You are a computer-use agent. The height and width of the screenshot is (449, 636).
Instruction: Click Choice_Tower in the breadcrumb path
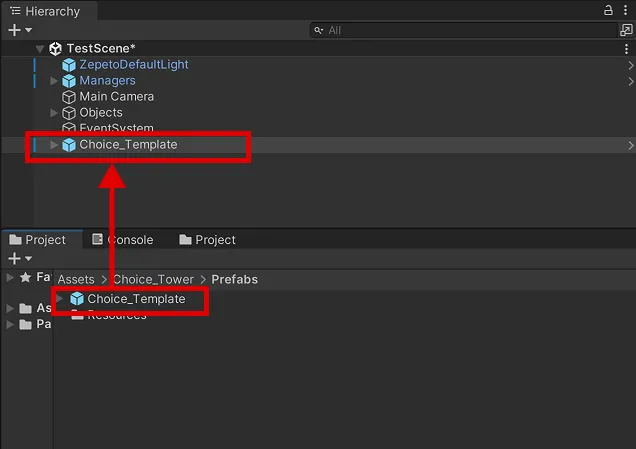153,279
